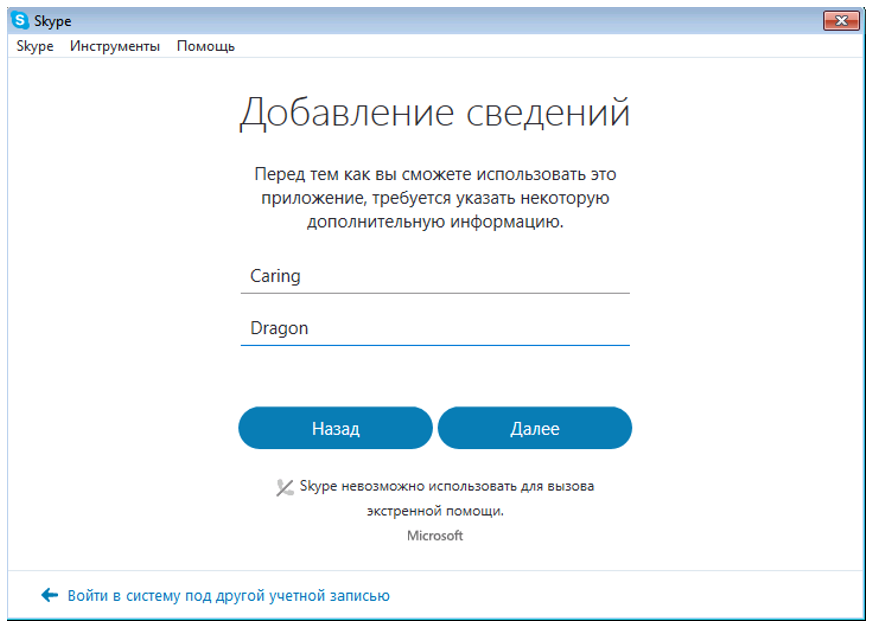873x623 pixels.
Task: Open the Инструменты menu
Action: (x=115, y=46)
